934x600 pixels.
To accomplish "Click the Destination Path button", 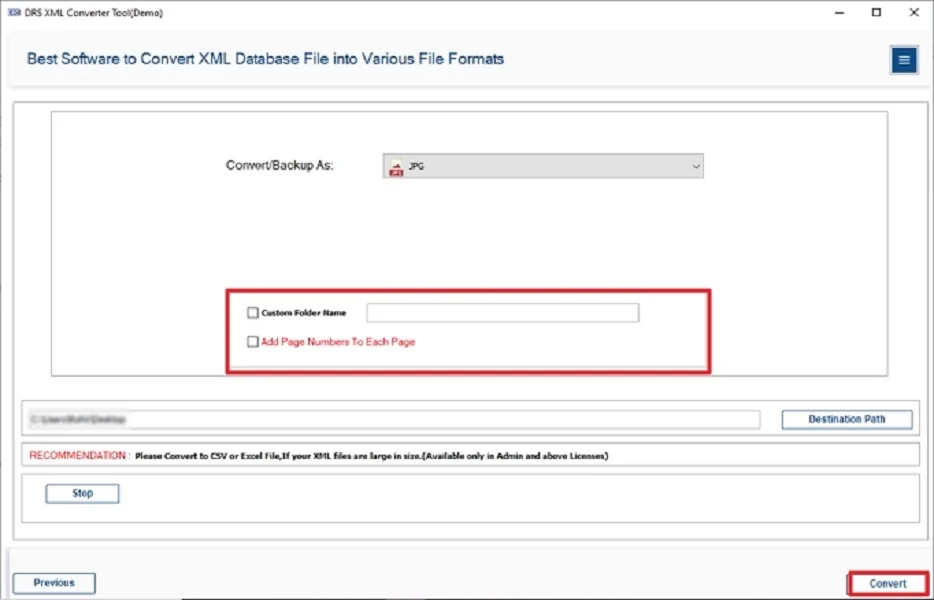I will [847, 420].
